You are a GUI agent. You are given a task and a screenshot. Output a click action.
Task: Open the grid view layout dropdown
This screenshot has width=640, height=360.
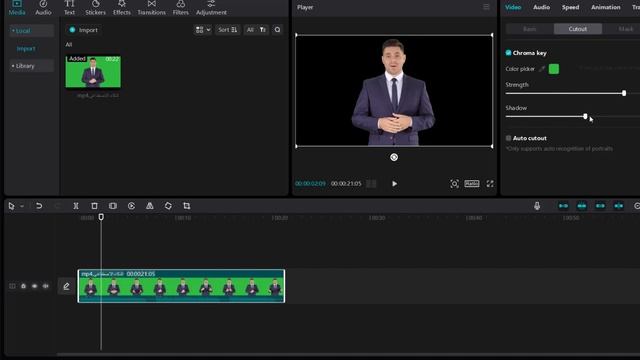203,30
